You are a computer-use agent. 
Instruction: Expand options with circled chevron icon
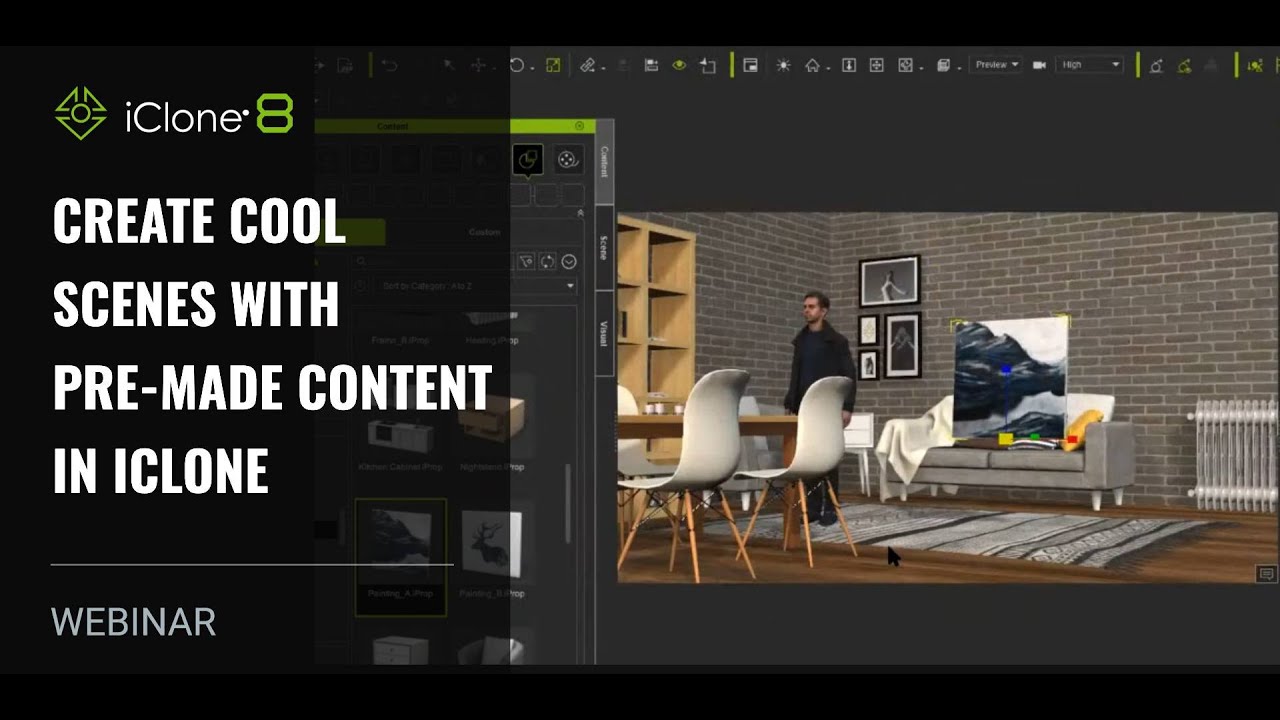569,261
